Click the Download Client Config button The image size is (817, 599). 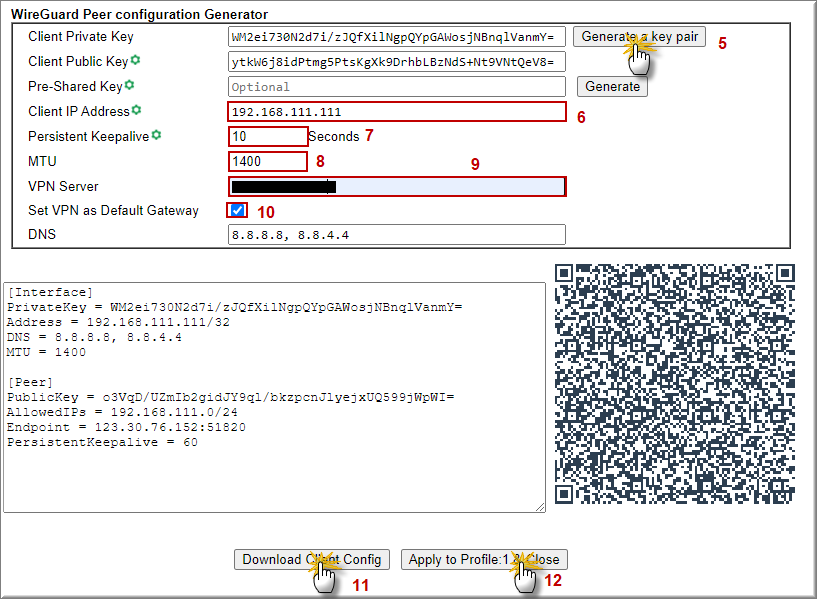(311, 560)
